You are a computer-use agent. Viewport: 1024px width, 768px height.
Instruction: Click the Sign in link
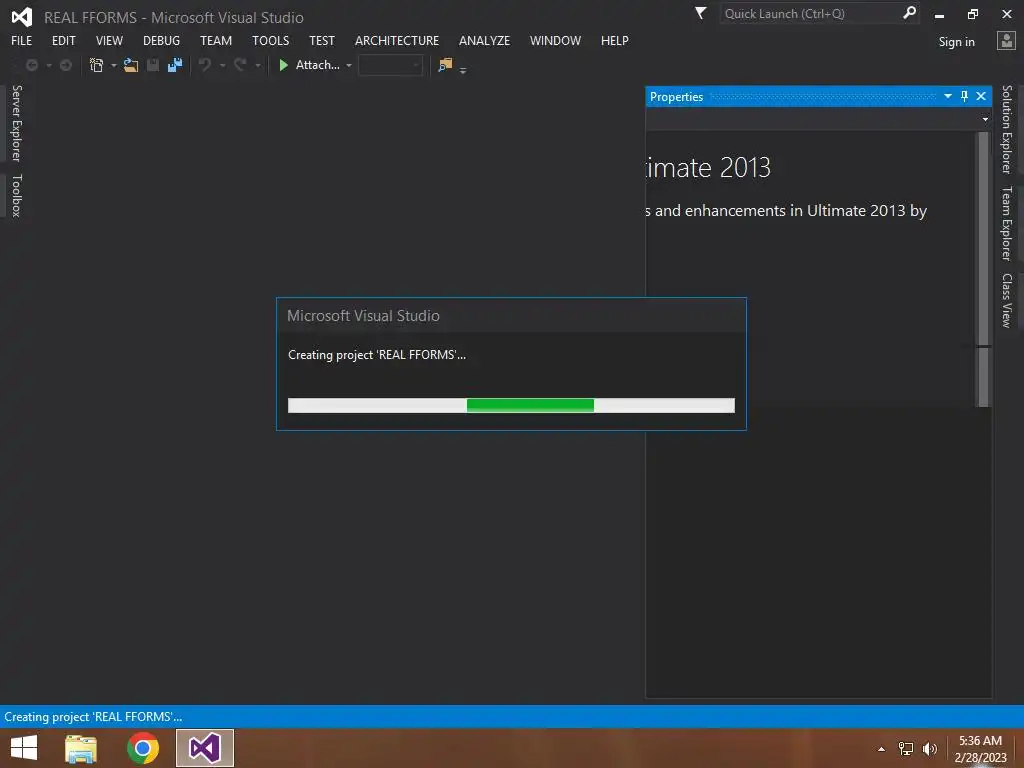956,42
